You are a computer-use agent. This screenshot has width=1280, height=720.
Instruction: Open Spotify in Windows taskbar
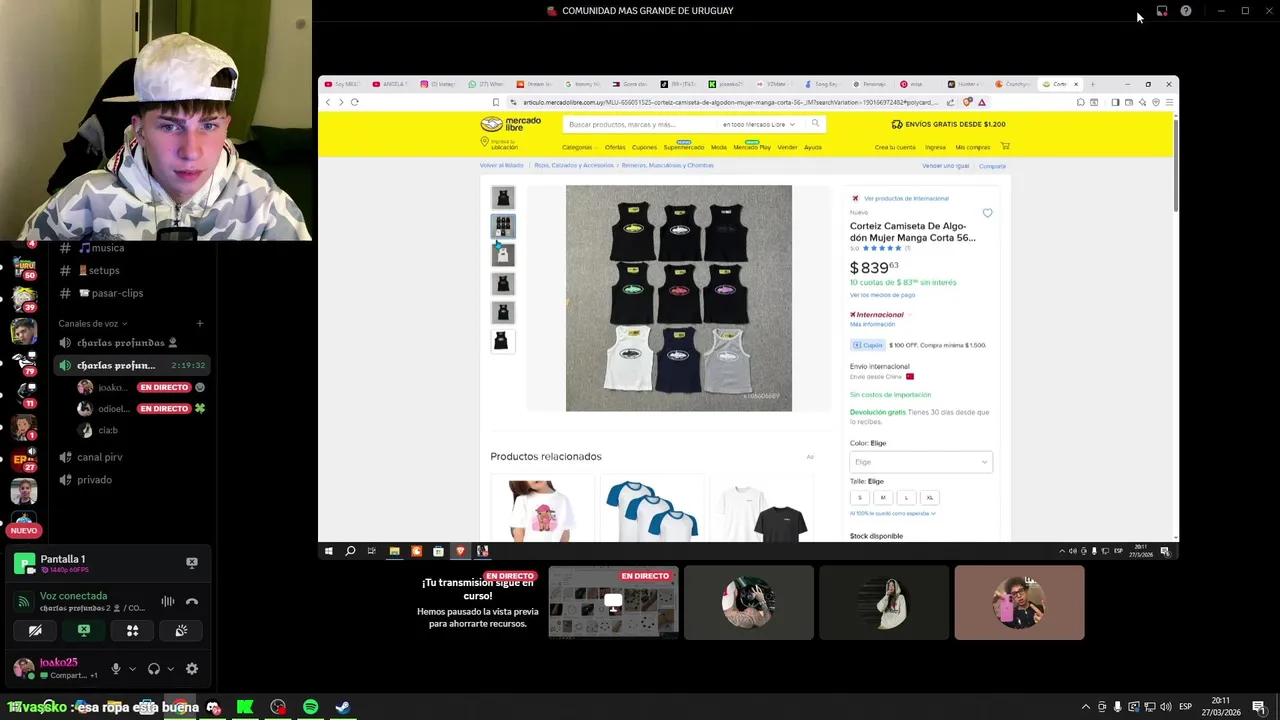[310, 707]
